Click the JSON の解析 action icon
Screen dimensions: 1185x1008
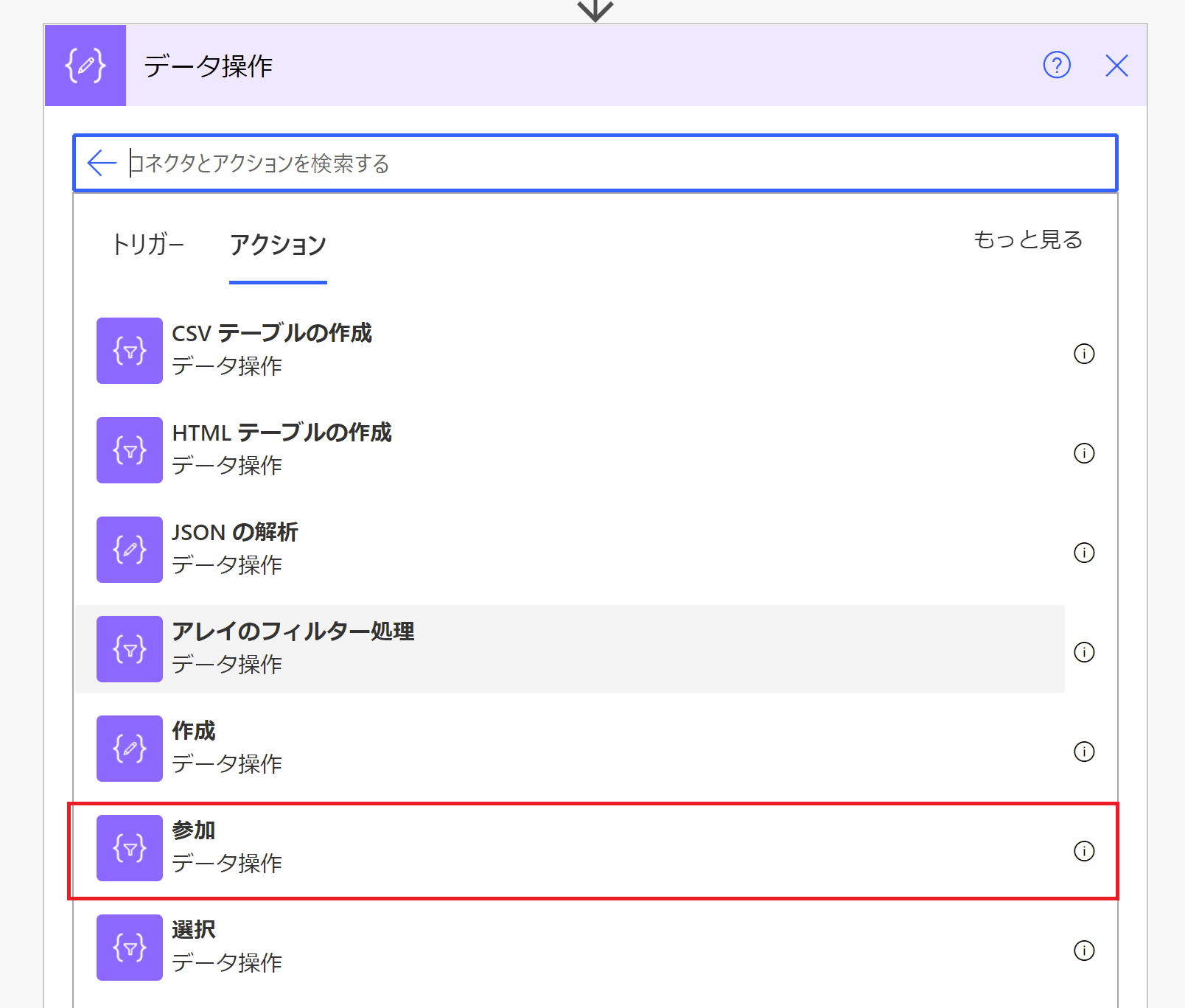tap(130, 550)
